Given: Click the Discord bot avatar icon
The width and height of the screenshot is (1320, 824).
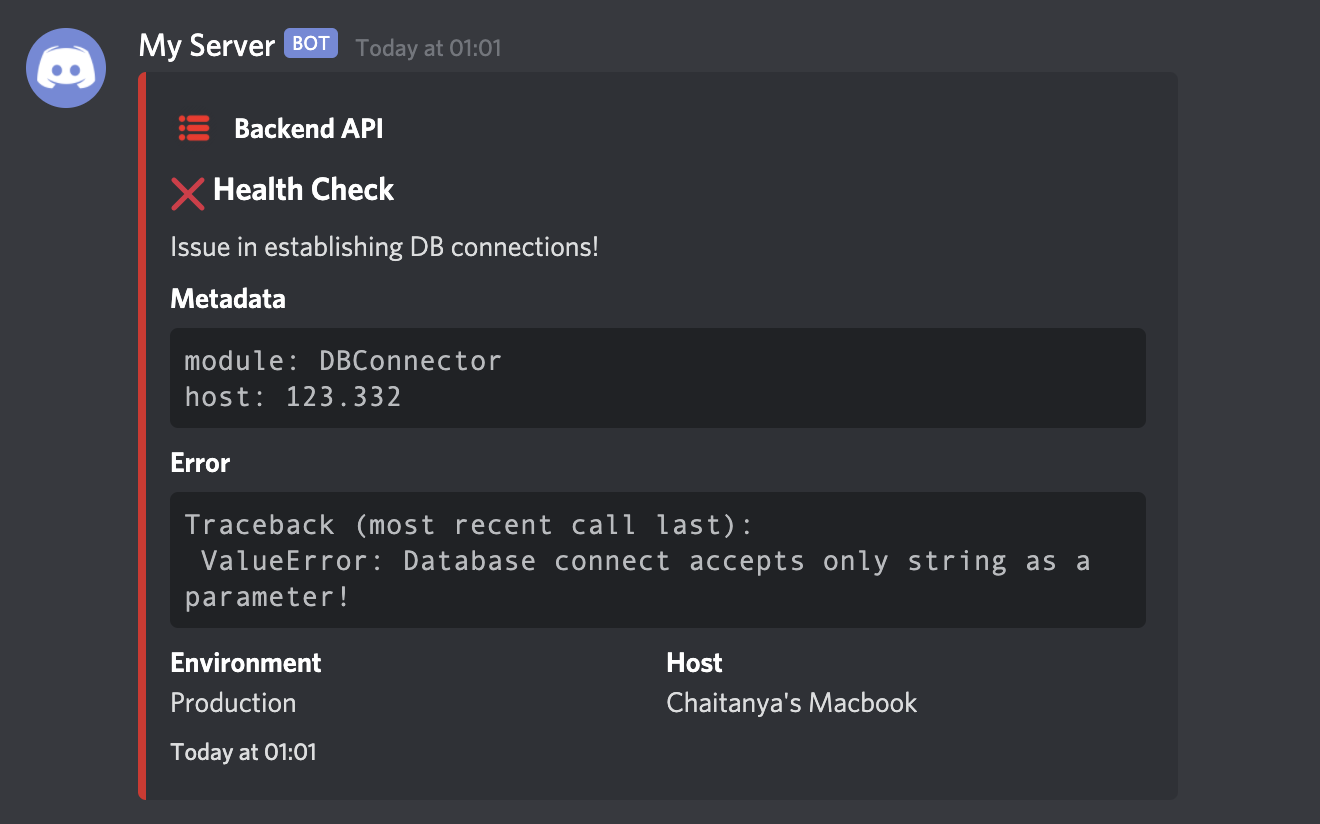Looking at the screenshot, I should [x=66, y=67].
